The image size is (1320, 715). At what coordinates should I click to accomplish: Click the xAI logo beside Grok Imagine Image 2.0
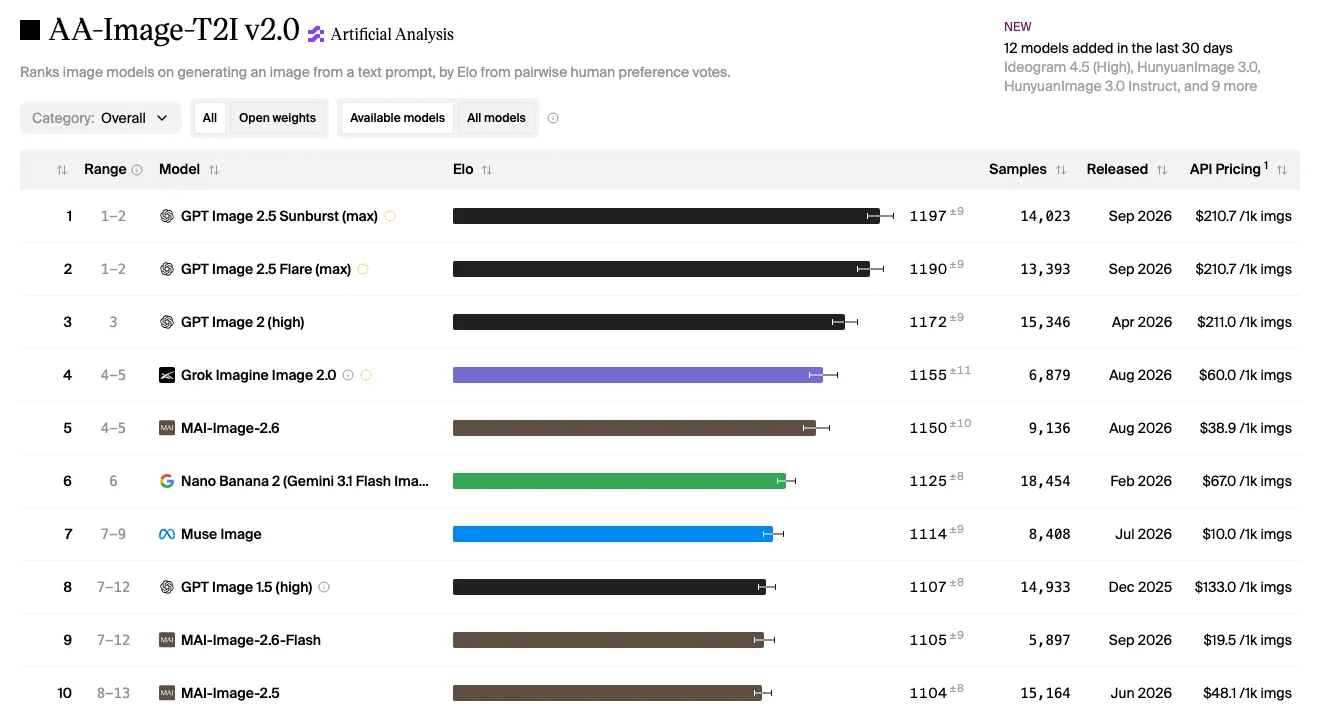[167, 375]
